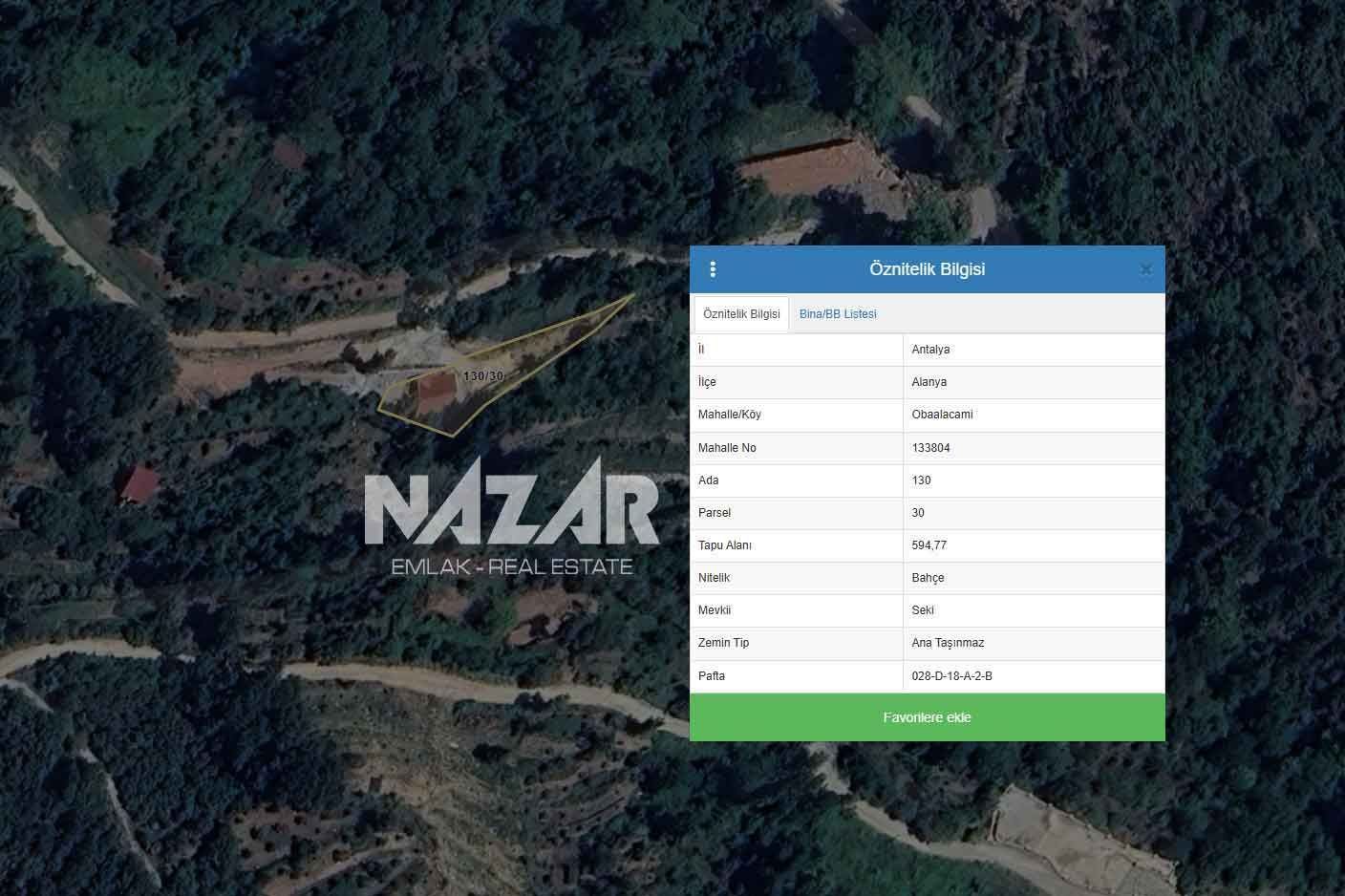Click the Favorilere ekle button
This screenshot has width=1345, height=896.
928,717
